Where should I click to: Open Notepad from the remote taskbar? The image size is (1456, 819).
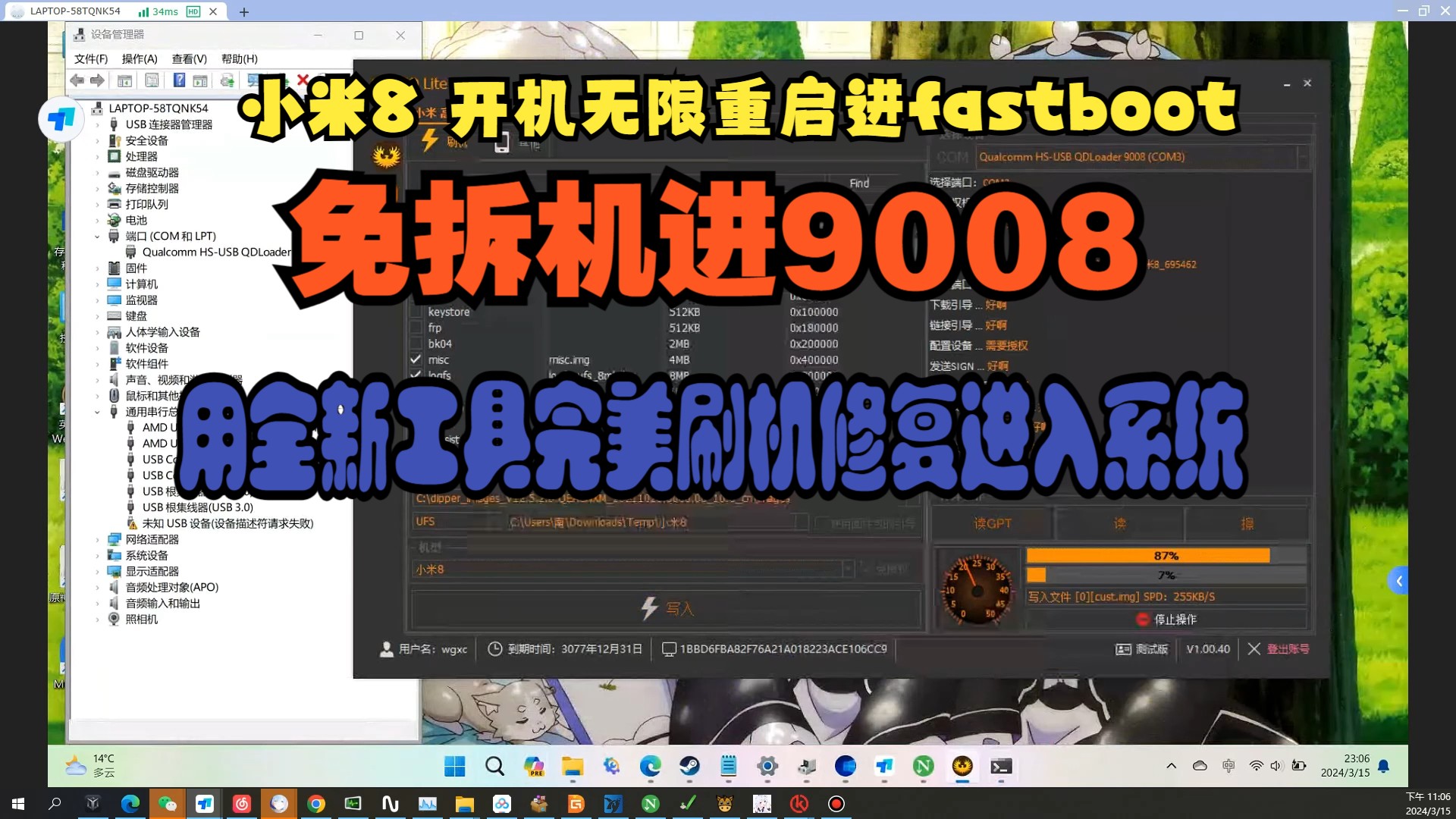coord(729,767)
